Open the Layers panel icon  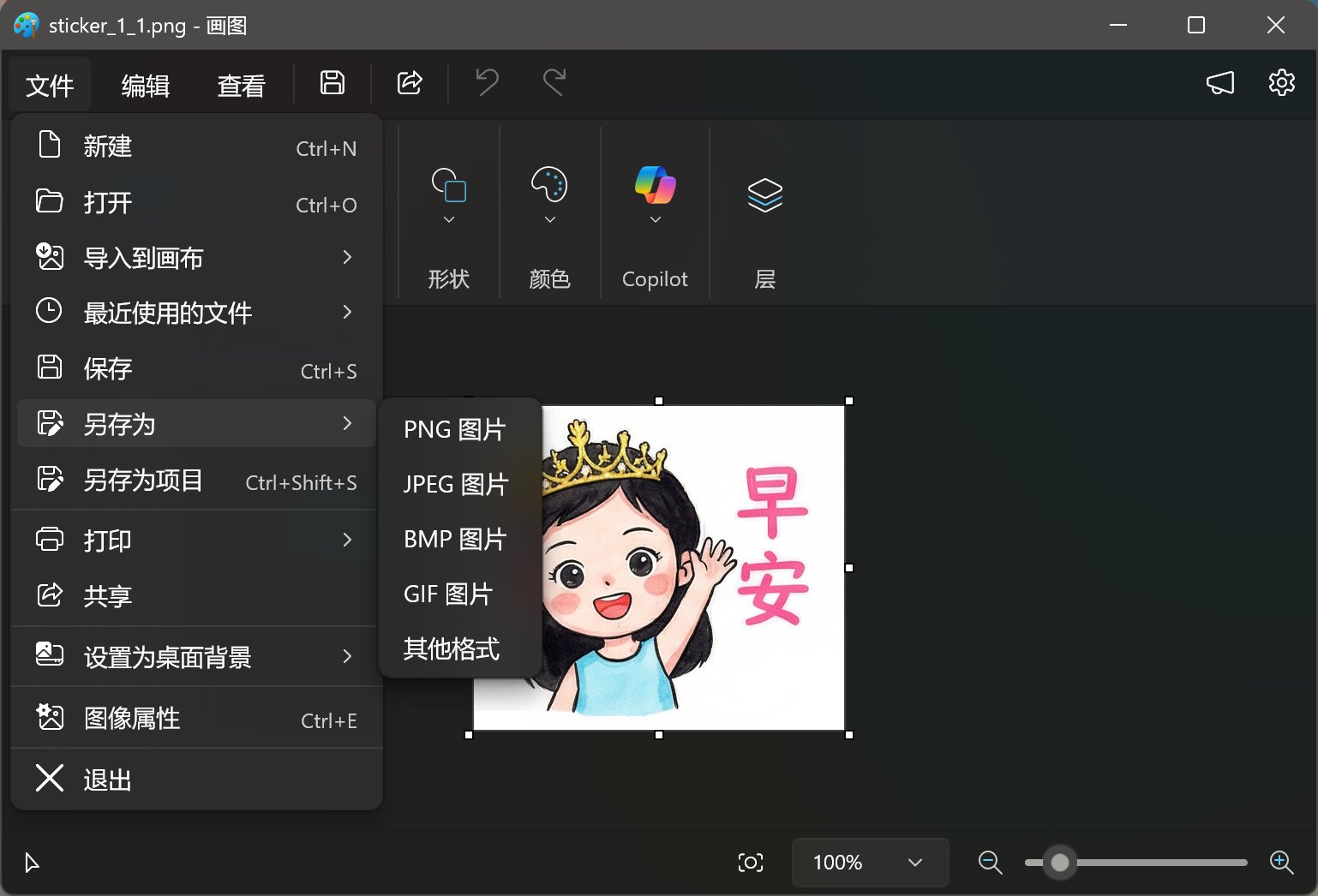coord(764,195)
